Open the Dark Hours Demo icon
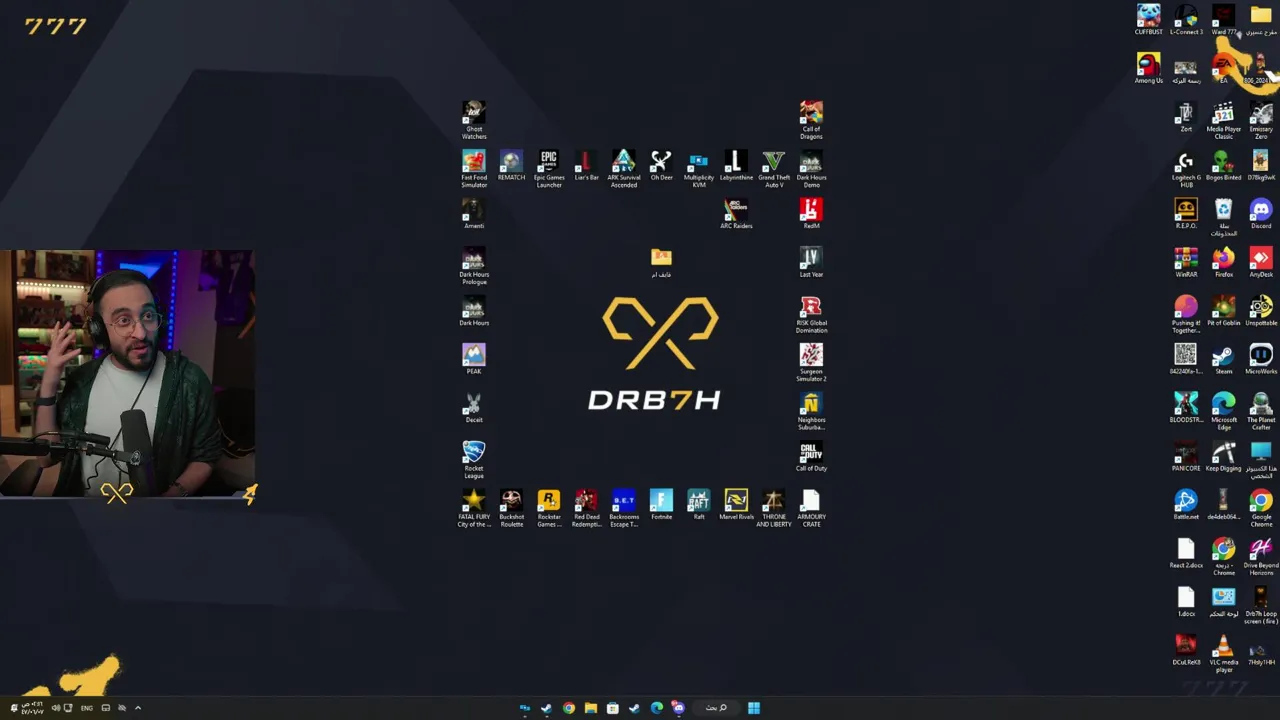Image resolution: width=1280 pixels, height=720 pixels. coord(811,169)
